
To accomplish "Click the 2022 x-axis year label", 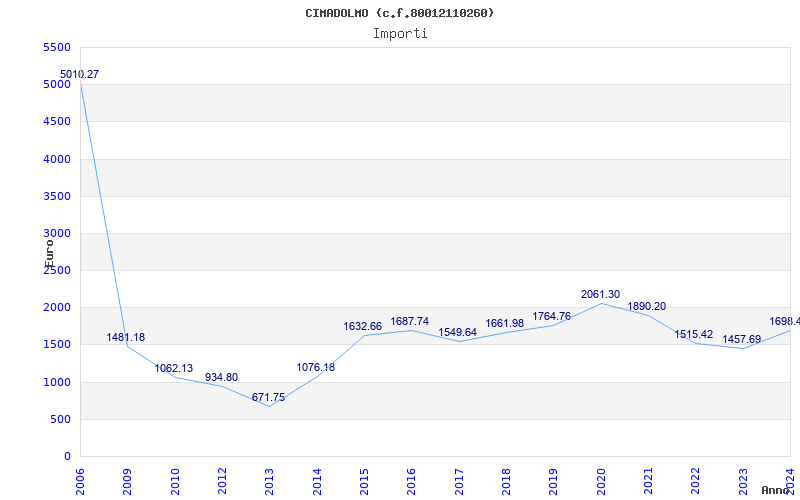I will 696,481.
